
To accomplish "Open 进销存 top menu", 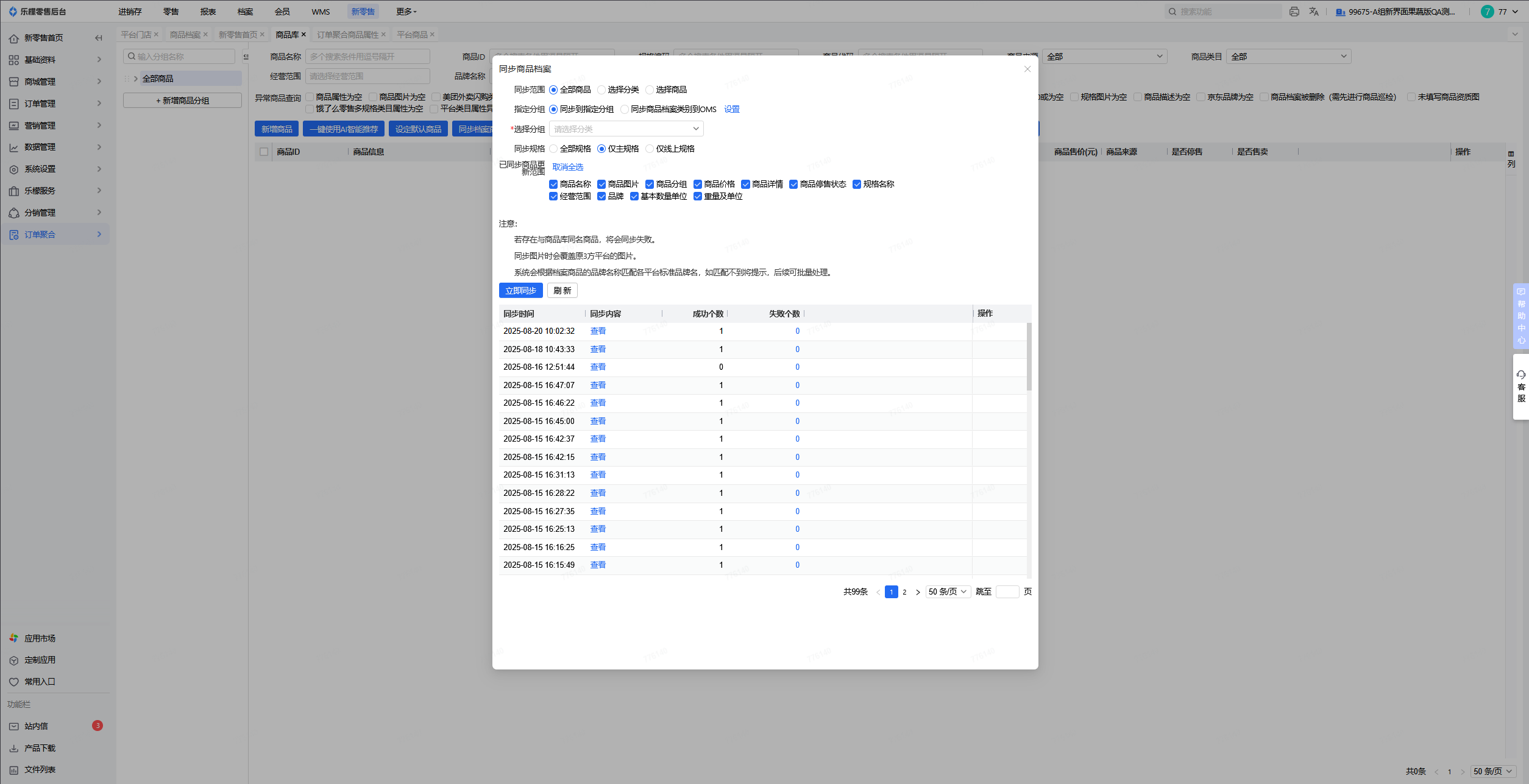I will coord(130,12).
